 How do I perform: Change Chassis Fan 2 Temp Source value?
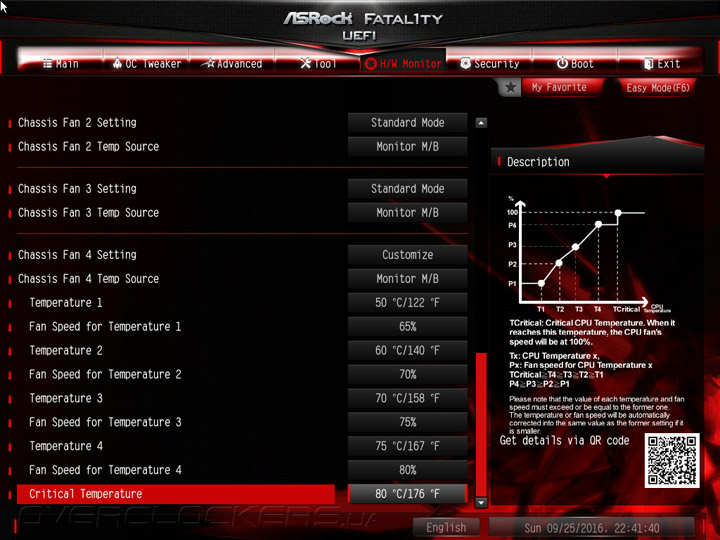(x=407, y=146)
